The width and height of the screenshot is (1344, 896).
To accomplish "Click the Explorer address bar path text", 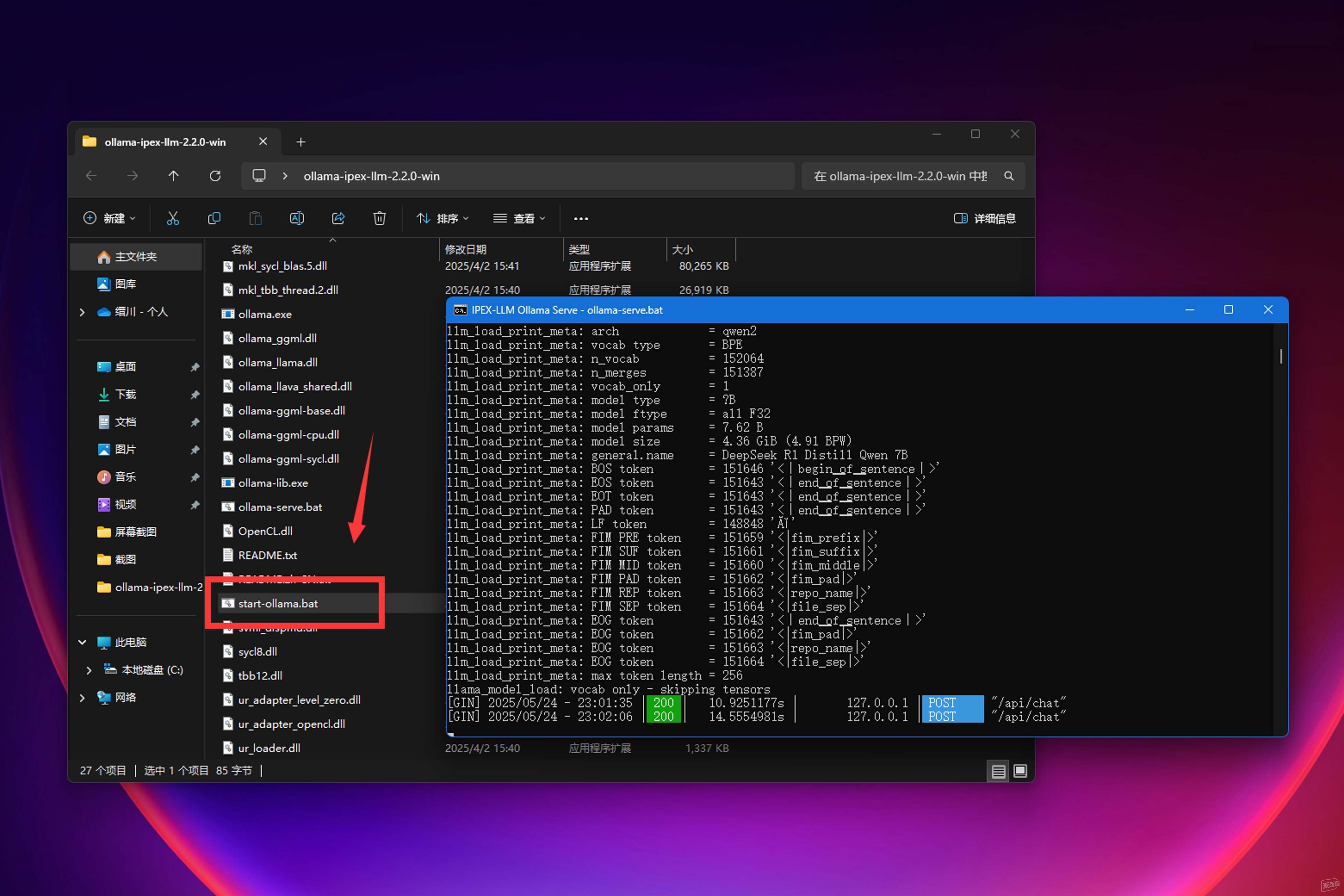I will 372,176.
